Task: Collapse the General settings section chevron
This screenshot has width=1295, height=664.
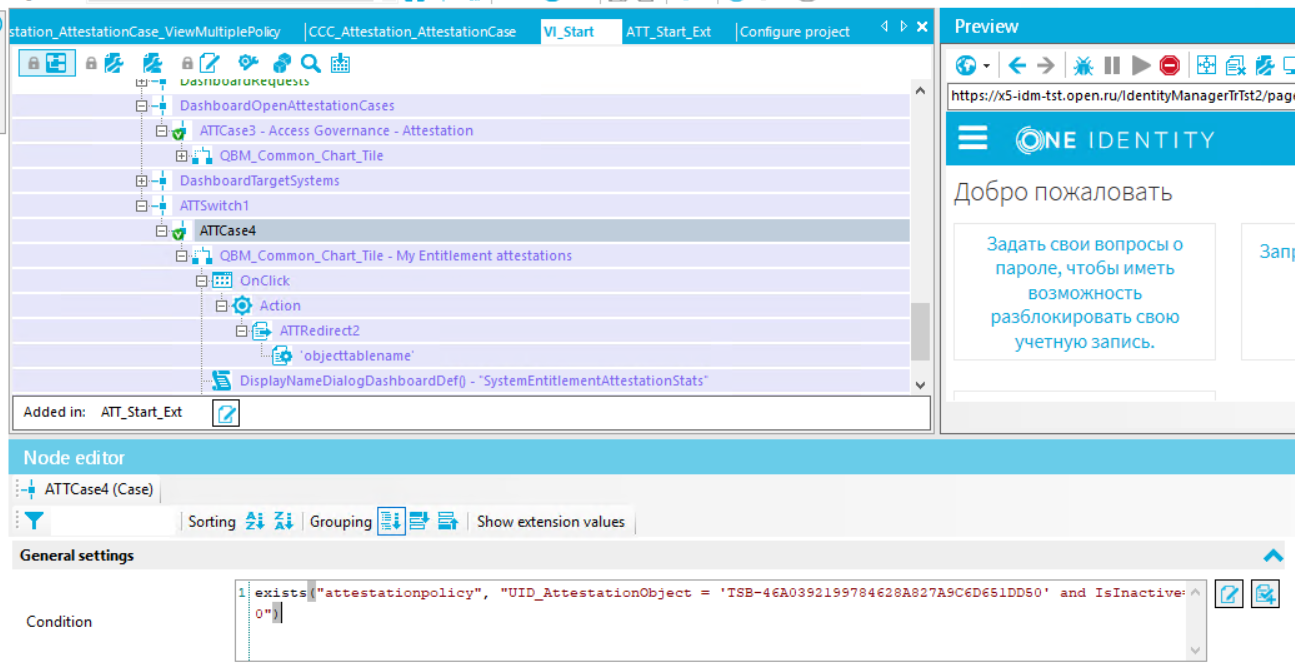Action: [x=1272, y=556]
